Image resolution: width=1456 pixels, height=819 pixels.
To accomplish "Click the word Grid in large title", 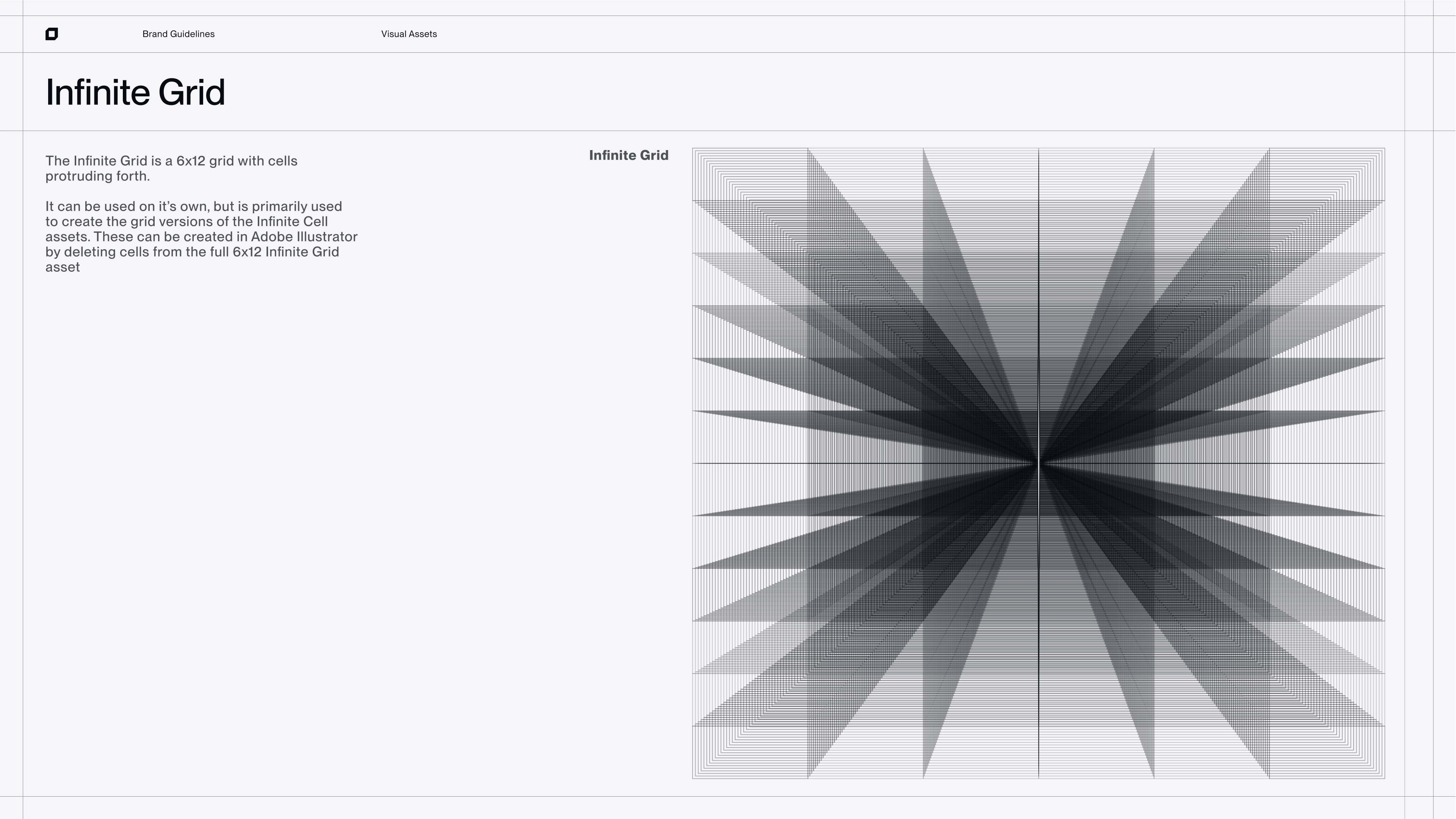I will [191, 93].
